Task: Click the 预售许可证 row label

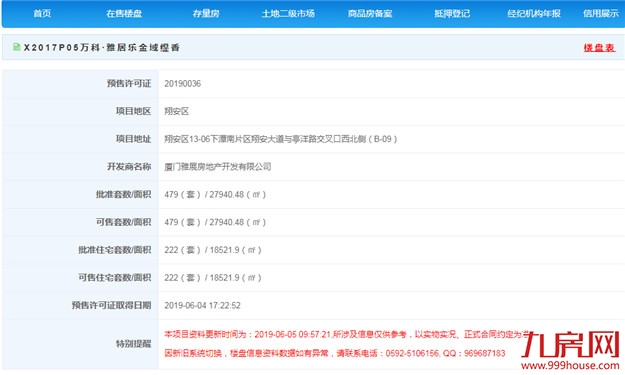Action: point(129,84)
